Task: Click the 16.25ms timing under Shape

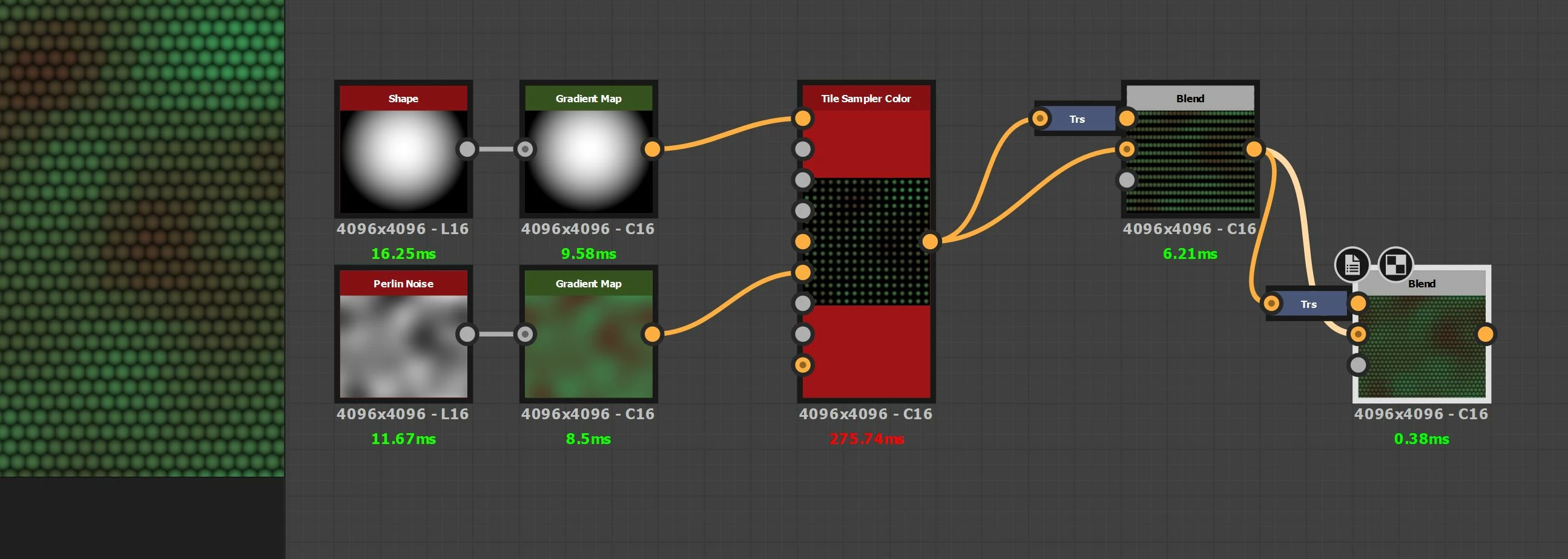Action: tap(404, 253)
